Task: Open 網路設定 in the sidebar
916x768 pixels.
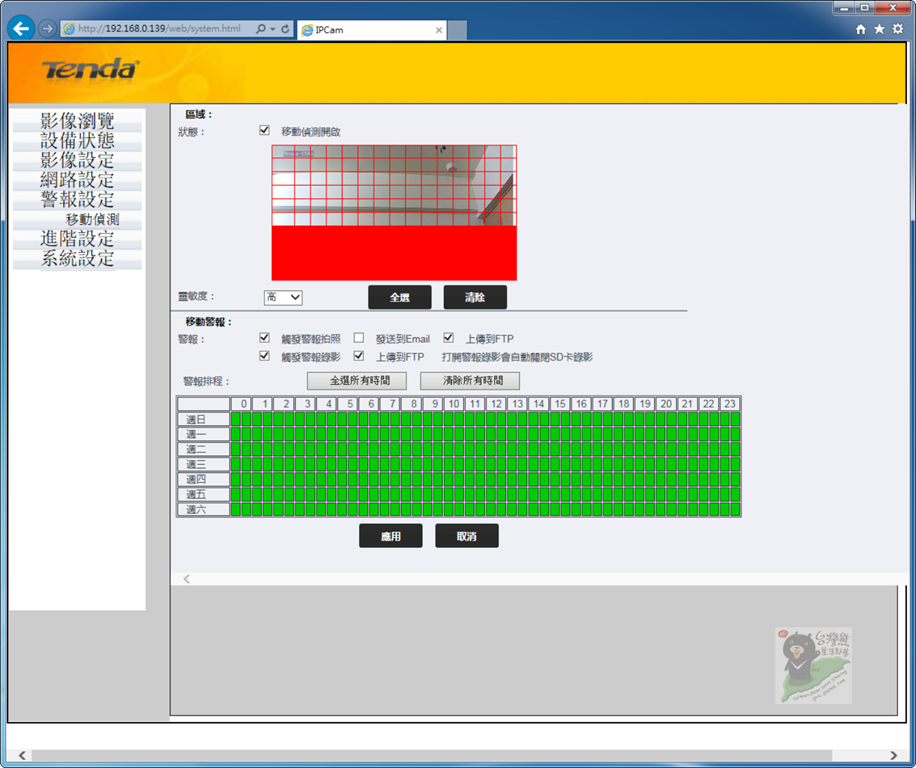Action: (77, 180)
